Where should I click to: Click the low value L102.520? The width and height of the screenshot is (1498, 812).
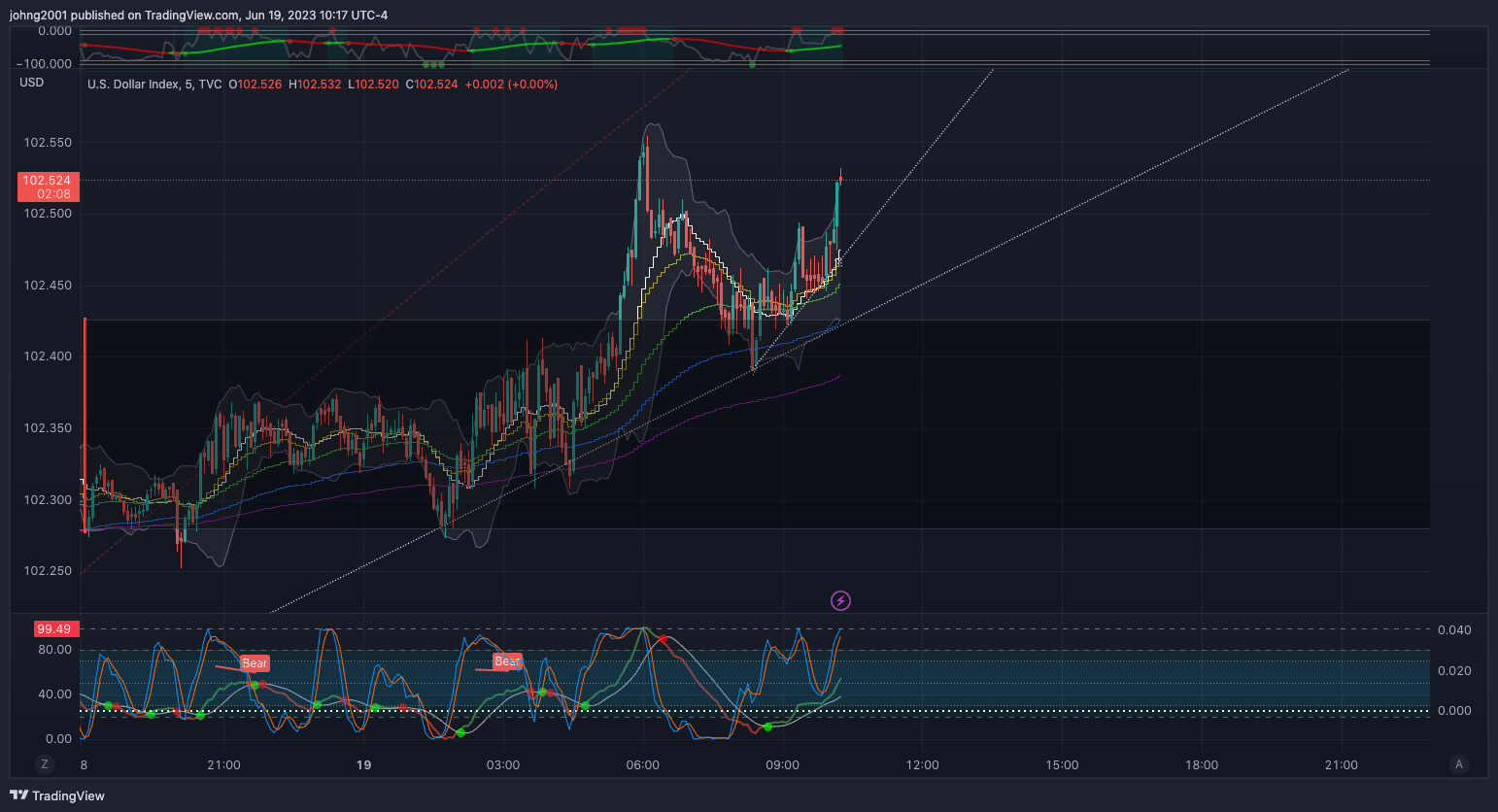click(x=374, y=85)
